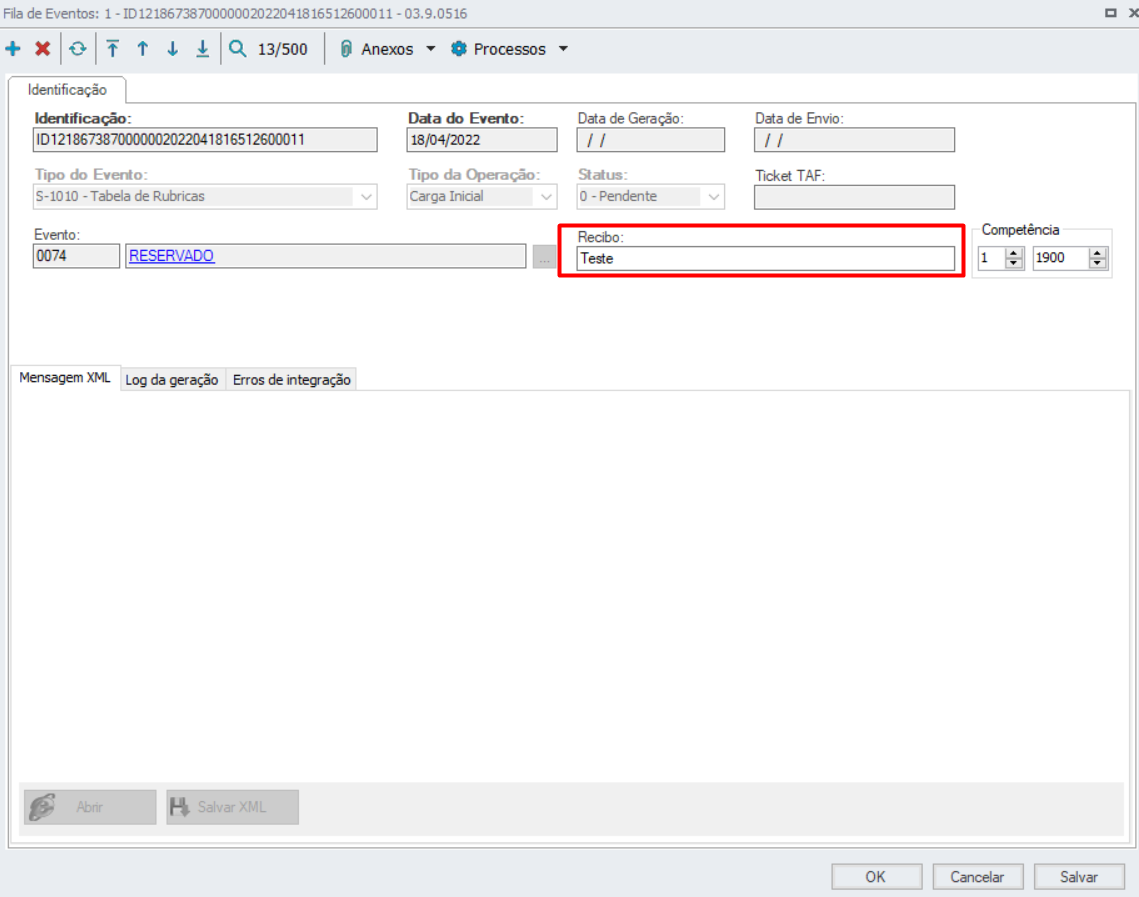
Task: Click the record counter 13/500
Action: [x=283, y=49]
